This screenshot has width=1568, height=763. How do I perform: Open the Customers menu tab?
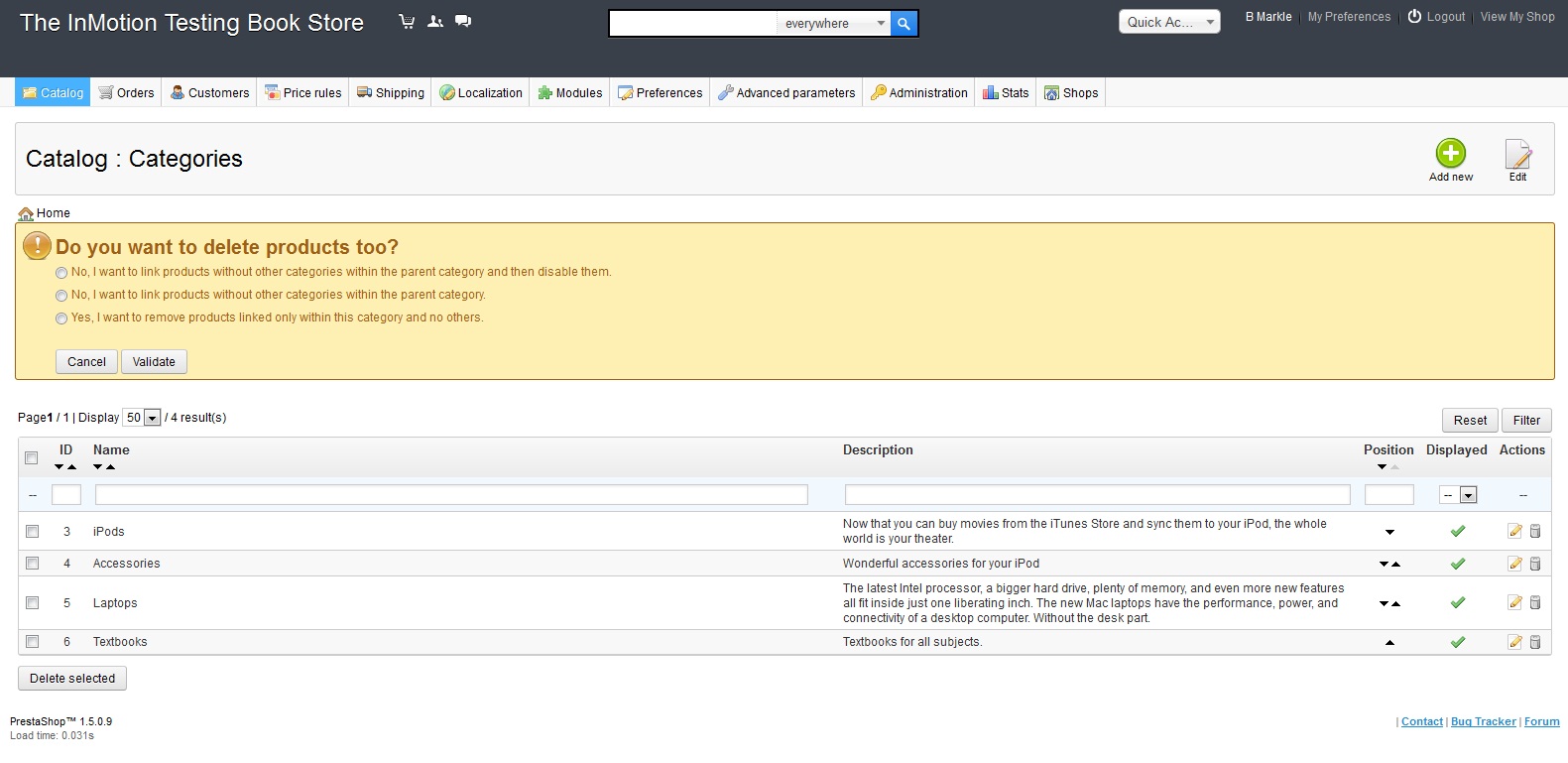point(209,92)
